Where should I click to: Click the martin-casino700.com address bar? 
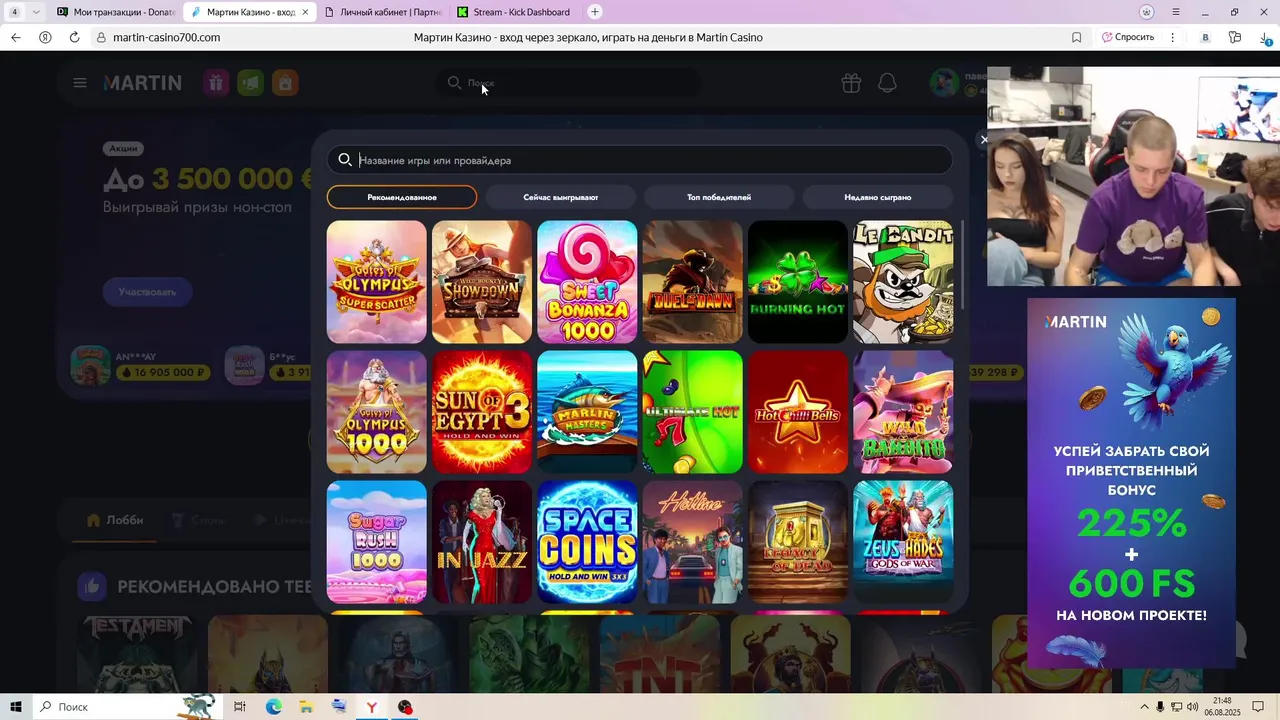pyautogui.click(x=166, y=37)
